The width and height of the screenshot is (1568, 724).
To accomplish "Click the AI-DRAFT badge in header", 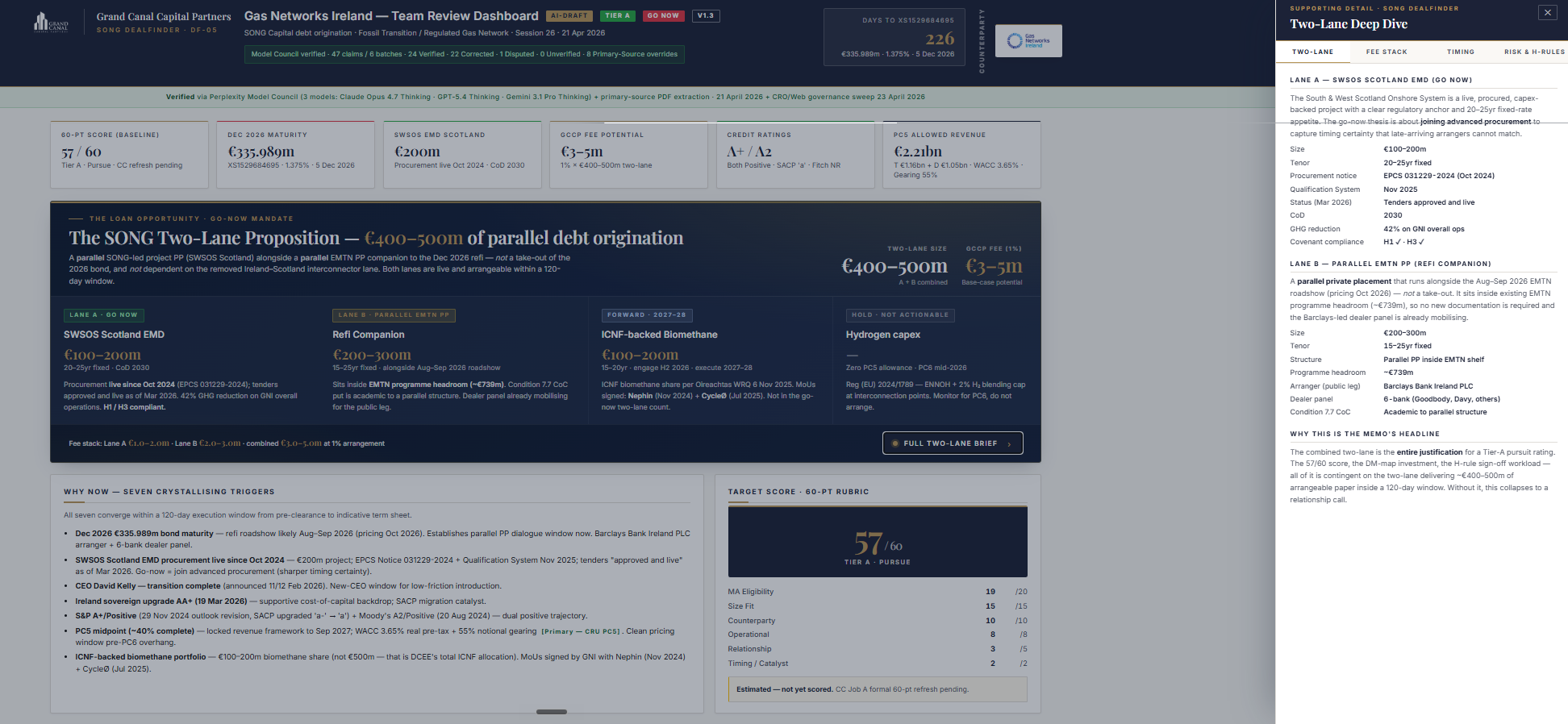I will pyautogui.click(x=569, y=16).
